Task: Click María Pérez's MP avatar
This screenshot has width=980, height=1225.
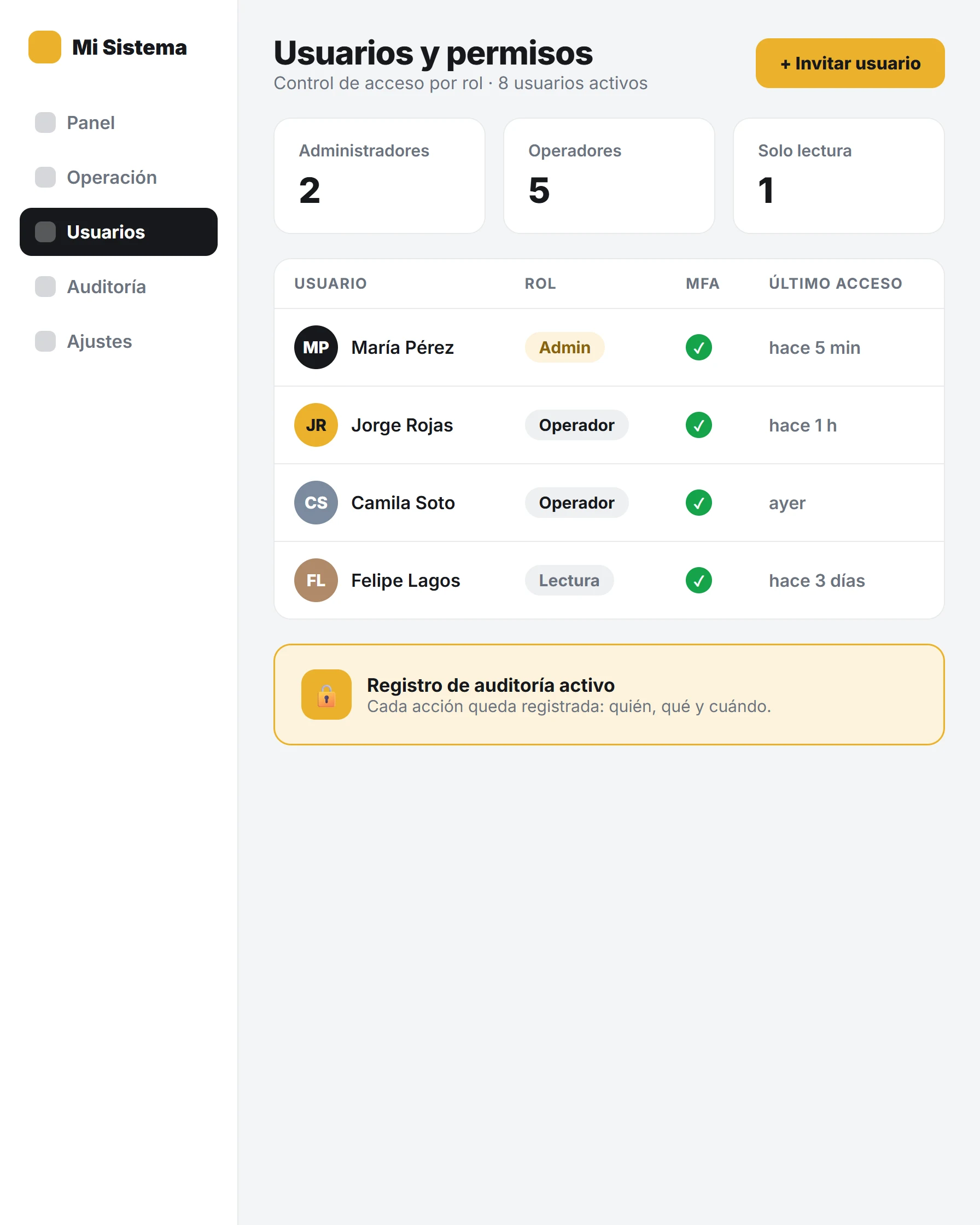Action: coord(316,347)
